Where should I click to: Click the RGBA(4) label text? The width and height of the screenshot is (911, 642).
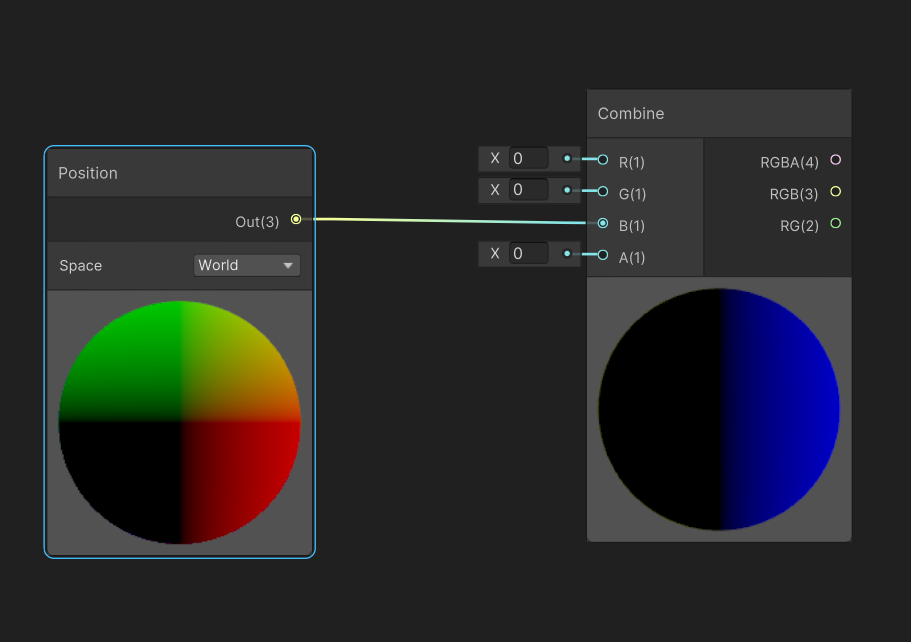pos(789,163)
